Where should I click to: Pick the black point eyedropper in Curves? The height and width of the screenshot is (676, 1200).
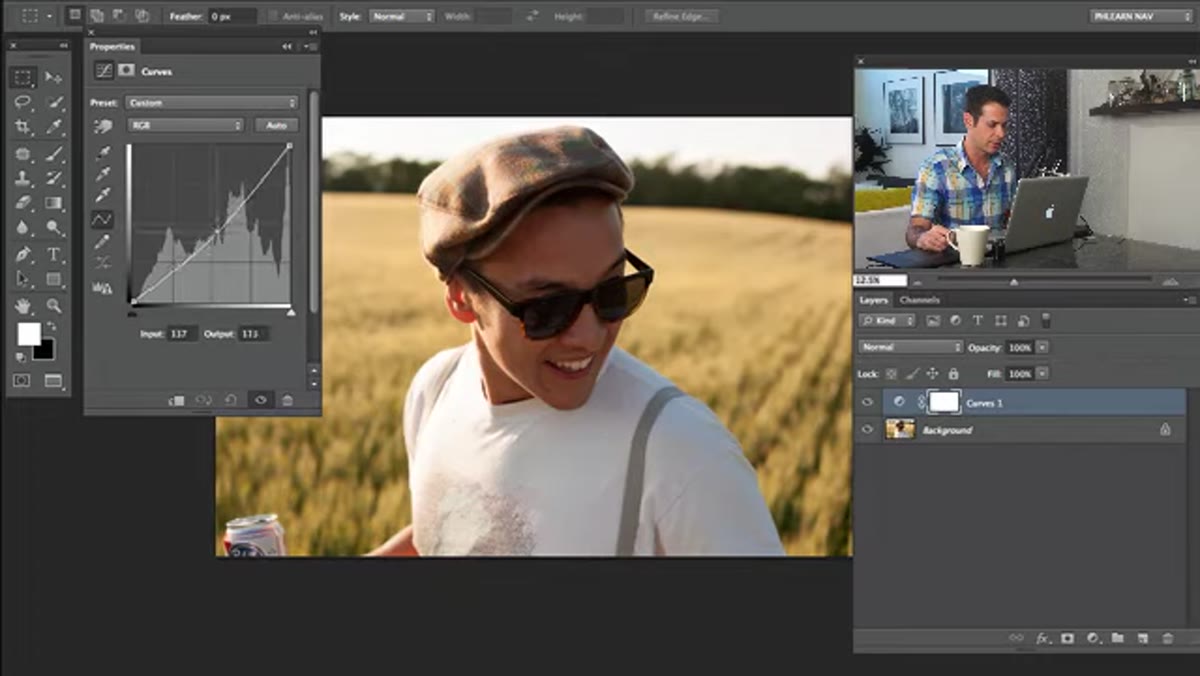tap(102, 153)
